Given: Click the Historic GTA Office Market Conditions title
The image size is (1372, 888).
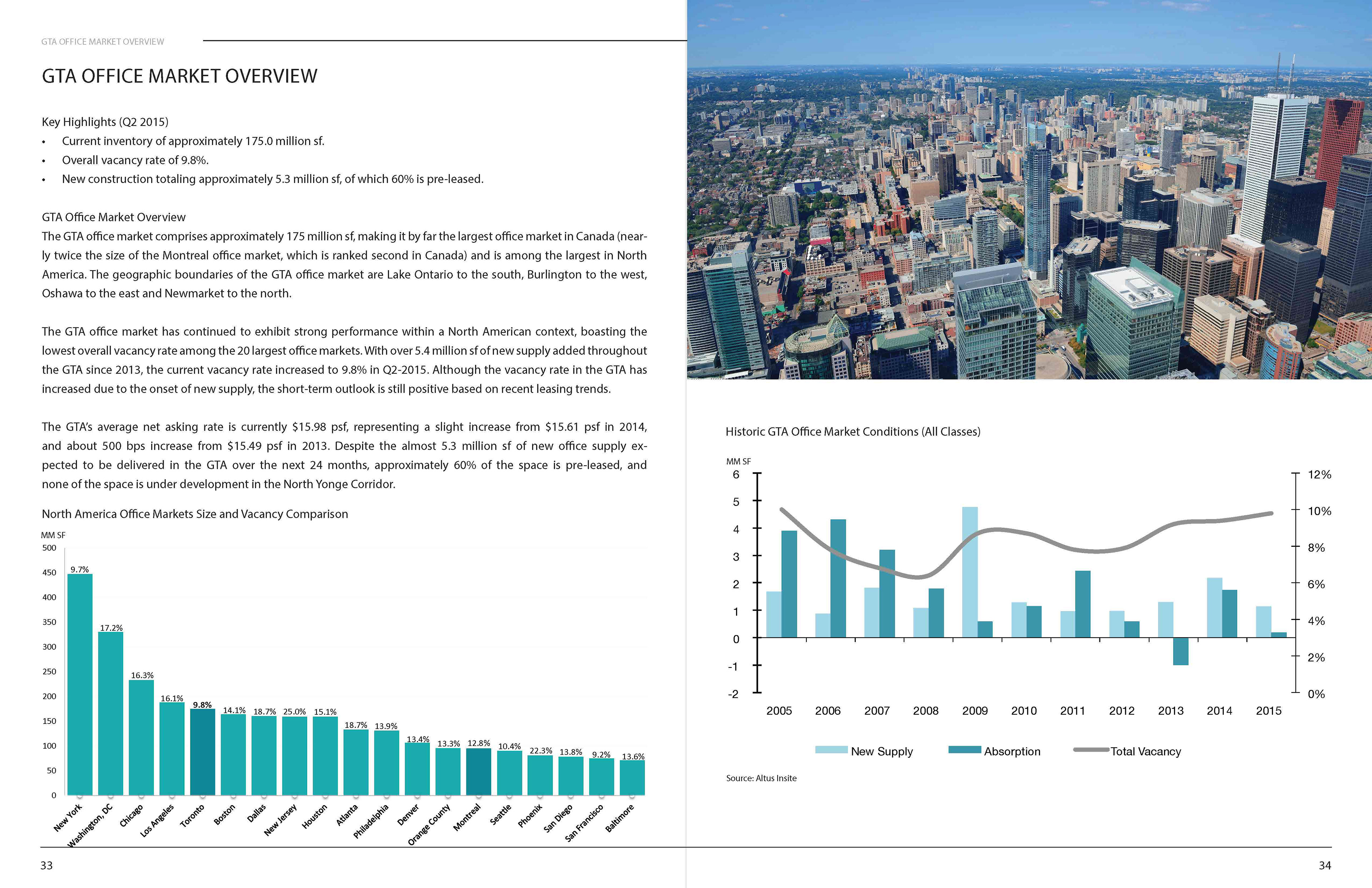Looking at the screenshot, I should point(852,431).
